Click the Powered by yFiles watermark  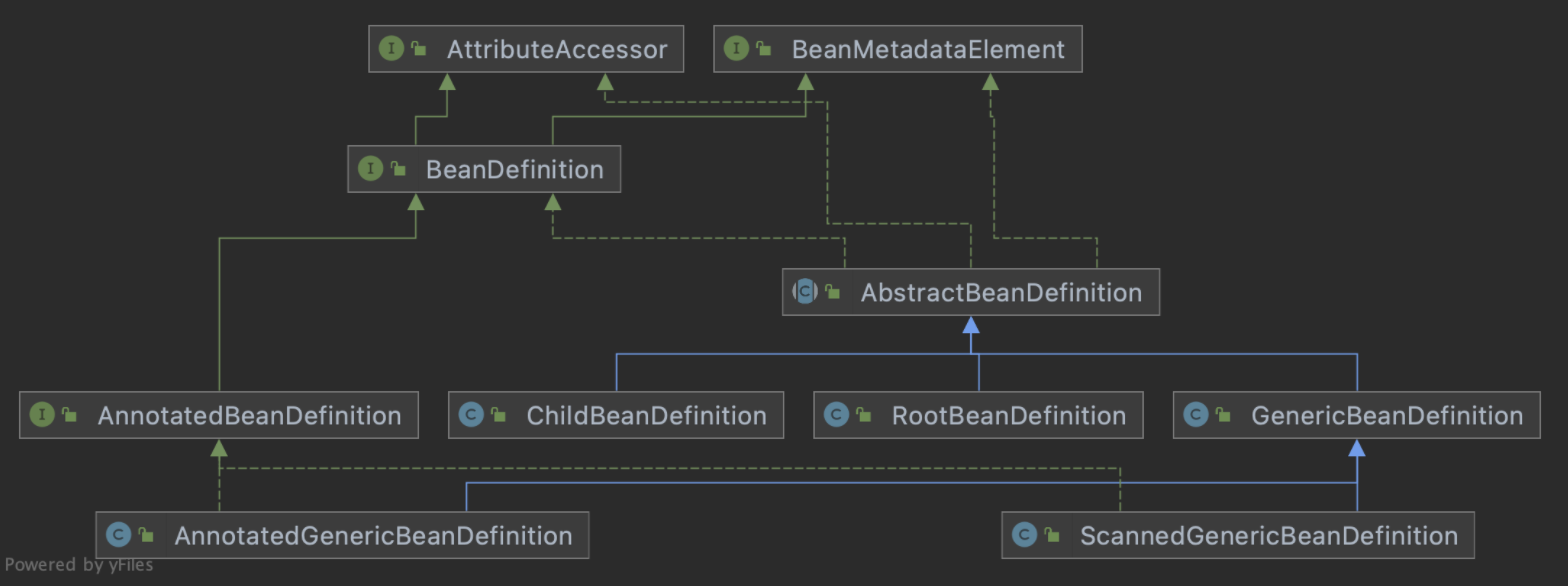(78, 565)
